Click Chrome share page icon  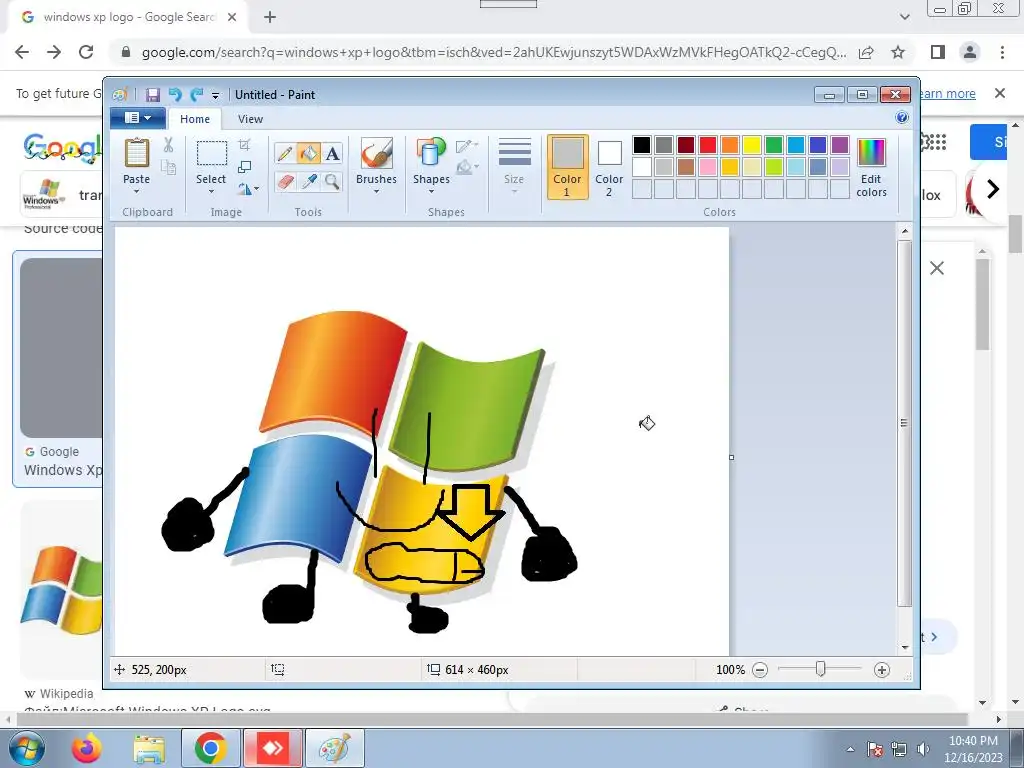point(866,52)
